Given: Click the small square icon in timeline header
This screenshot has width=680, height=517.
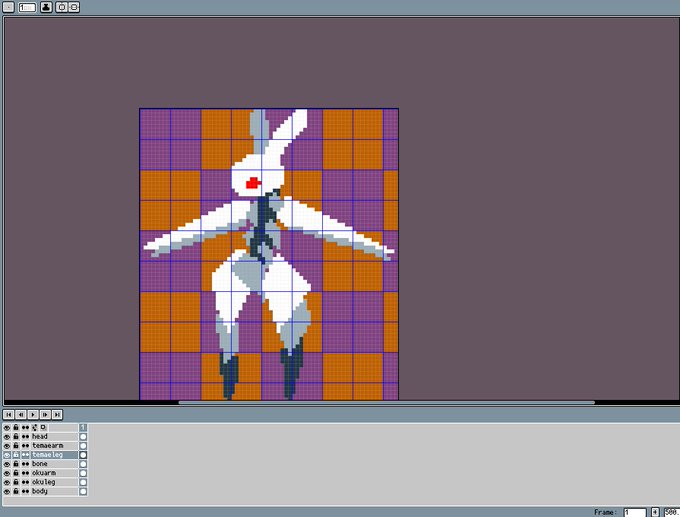Looking at the screenshot, I should click(x=43, y=428).
